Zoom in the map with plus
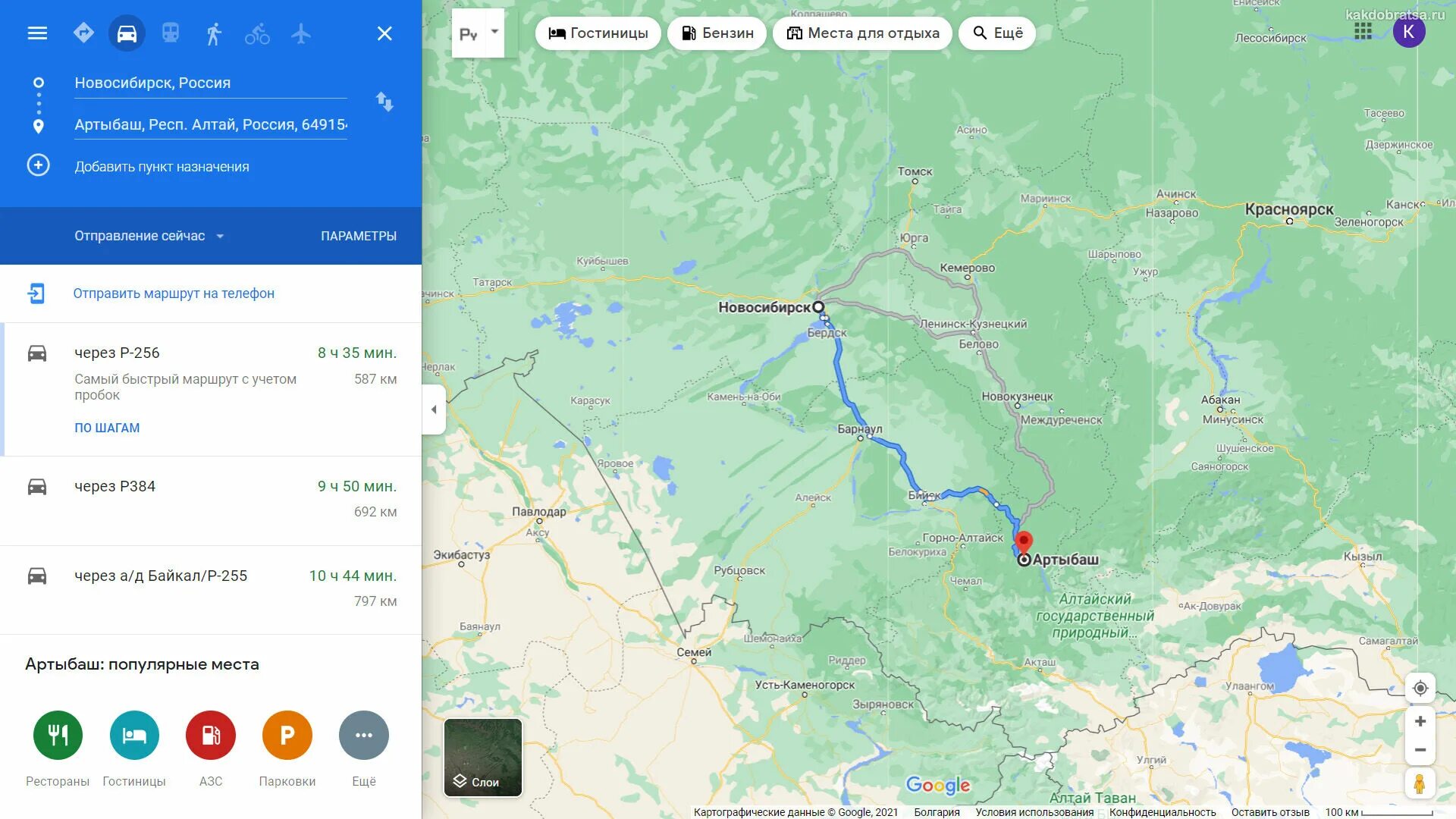The image size is (1456, 819). point(1420,721)
